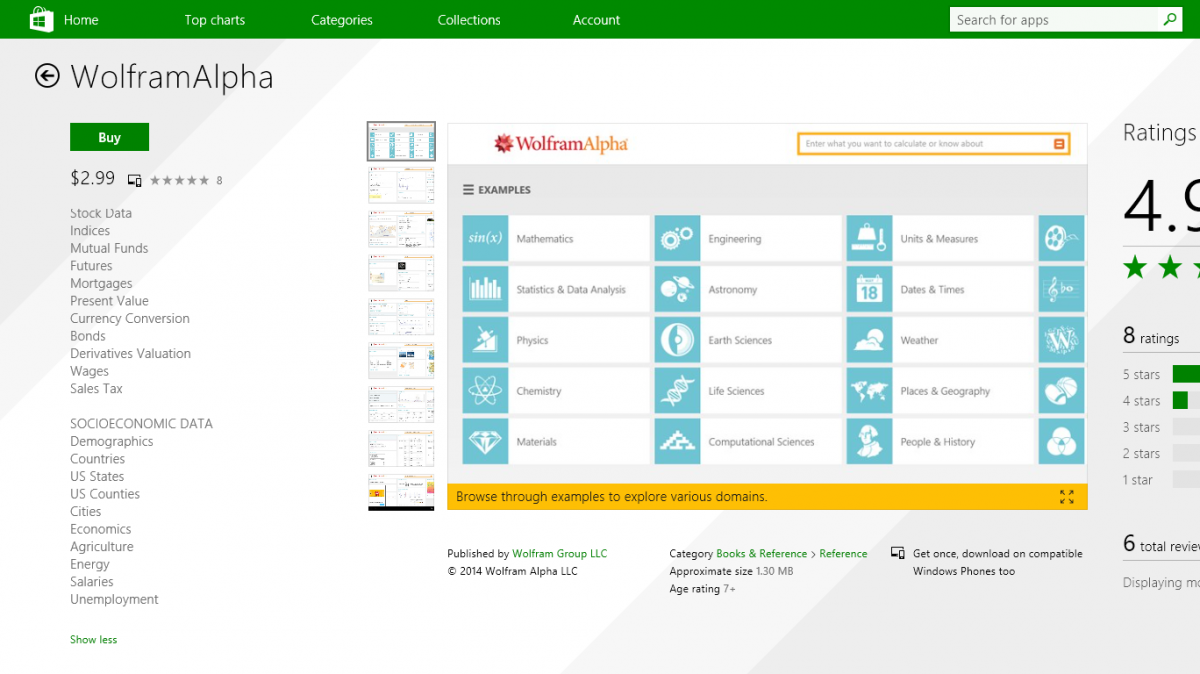Screen dimensions: 1200x674
Task: Click the Dates & Times calendar icon
Action: 869,289
